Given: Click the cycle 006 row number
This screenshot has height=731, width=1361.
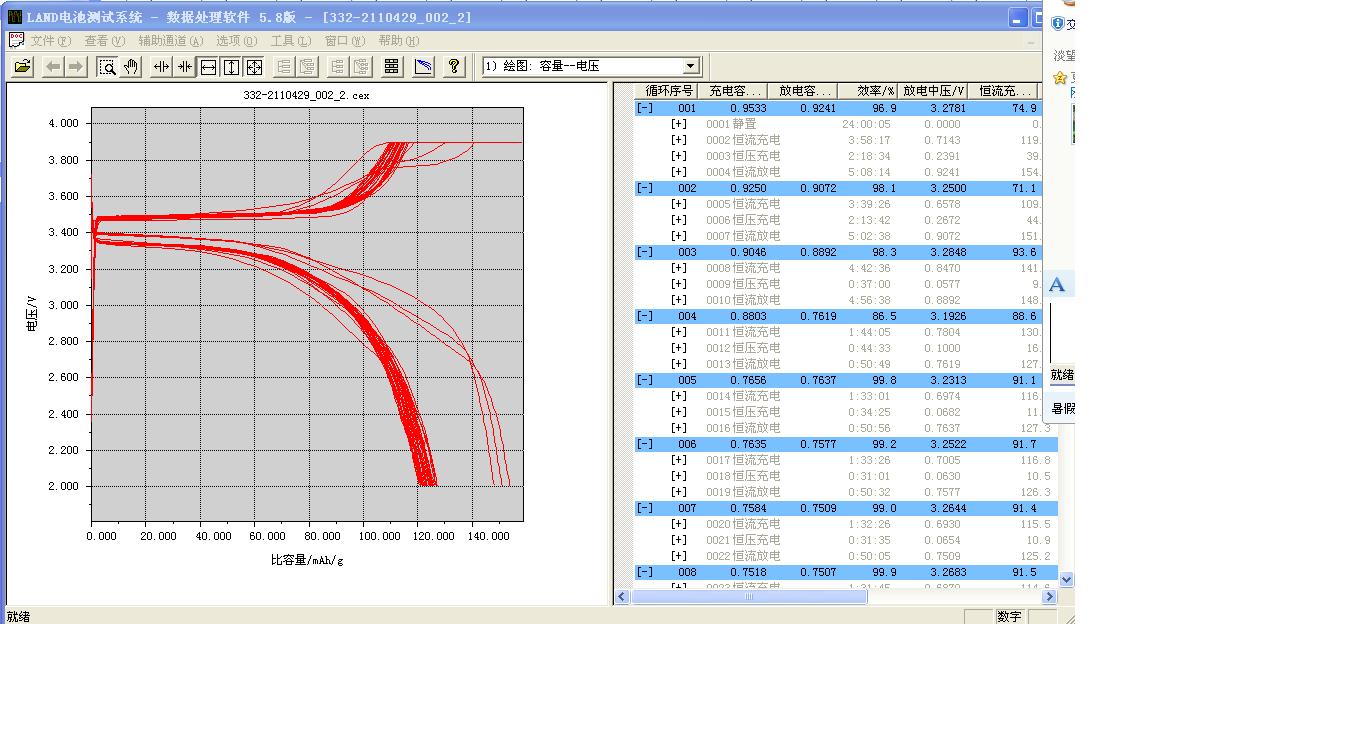Looking at the screenshot, I should 687,444.
